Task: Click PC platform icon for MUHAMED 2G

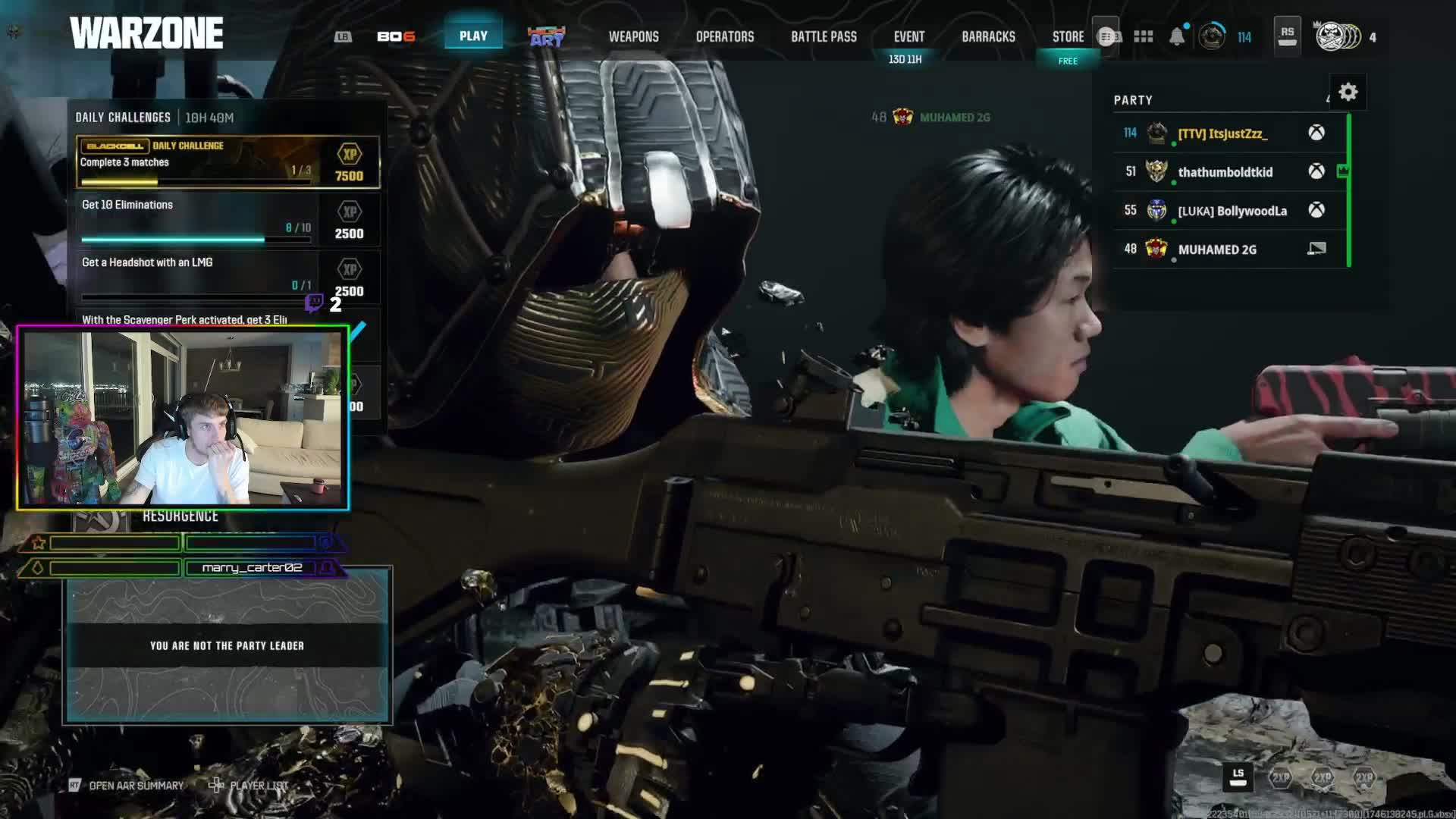Action: (x=1316, y=249)
